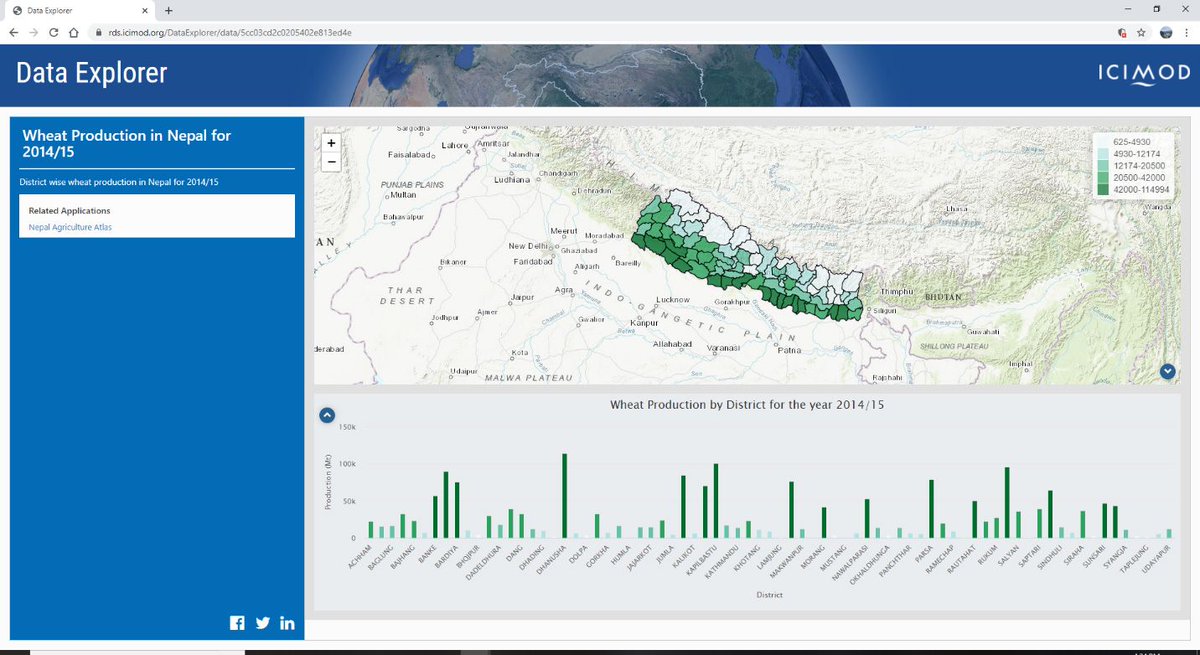Go back with the browser back arrow

13,32
